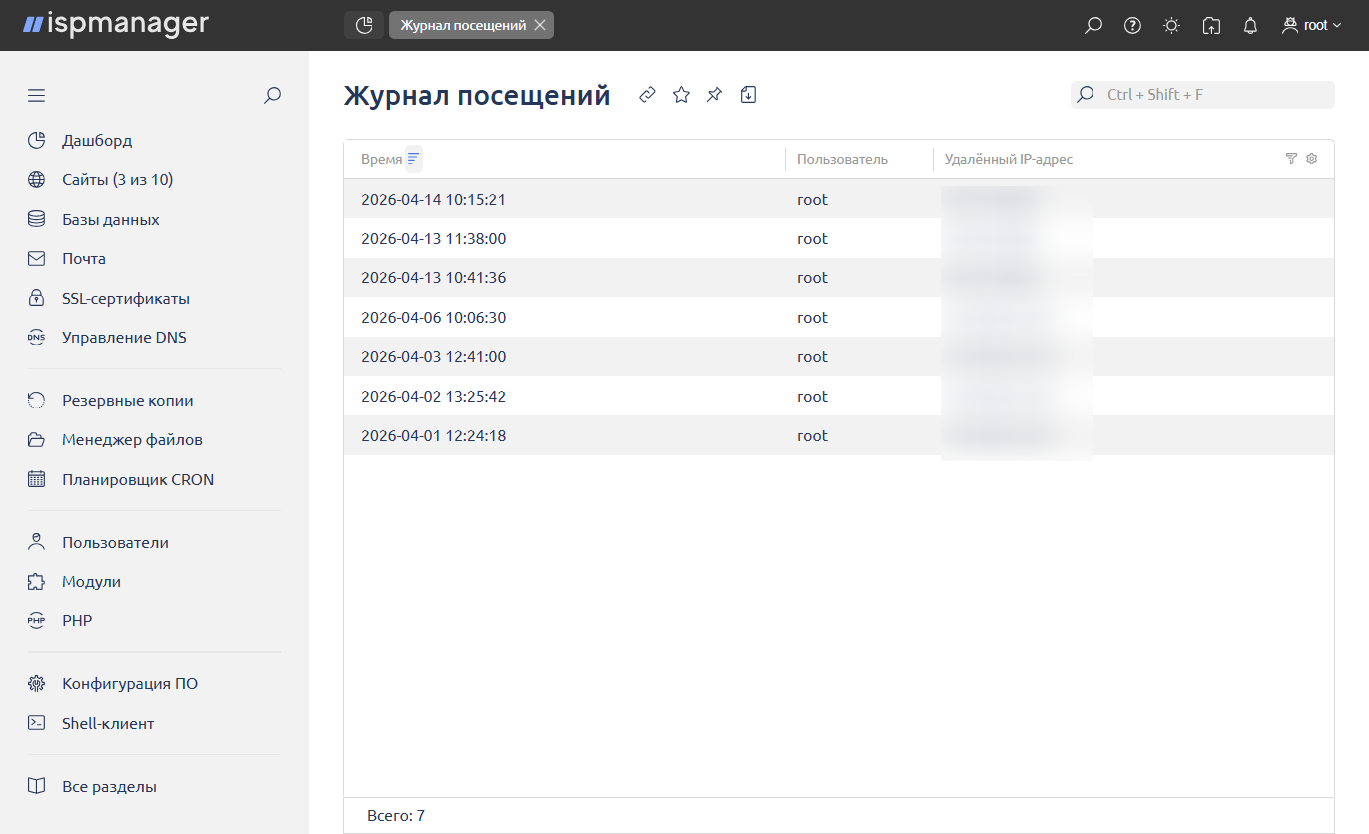Click the table filter funnel icon
Viewport: 1369px width, 834px height.
[x=1291, y=159]
